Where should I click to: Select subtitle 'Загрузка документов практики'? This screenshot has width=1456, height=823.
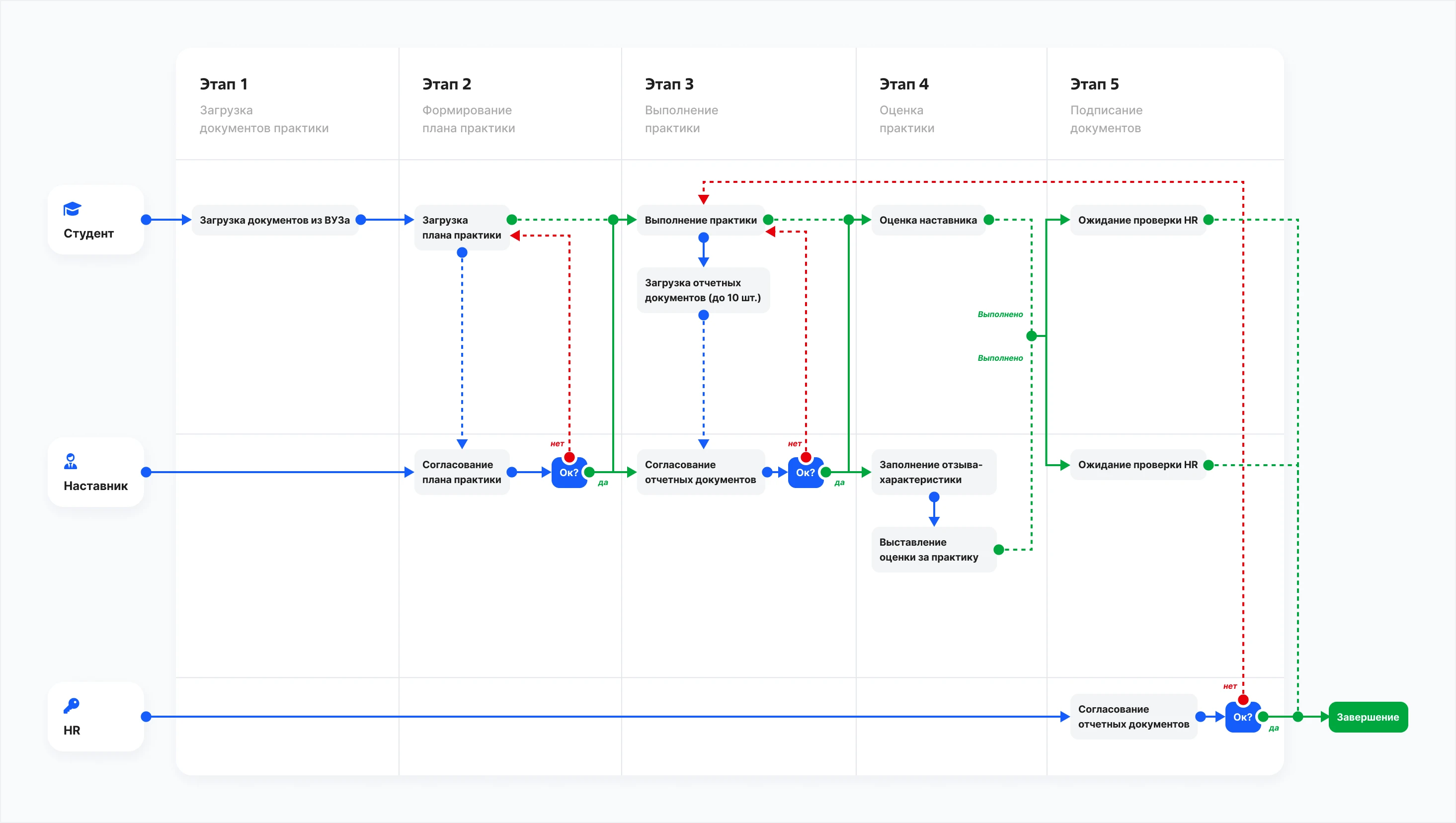pyautogui.click(x=264, y=119)
